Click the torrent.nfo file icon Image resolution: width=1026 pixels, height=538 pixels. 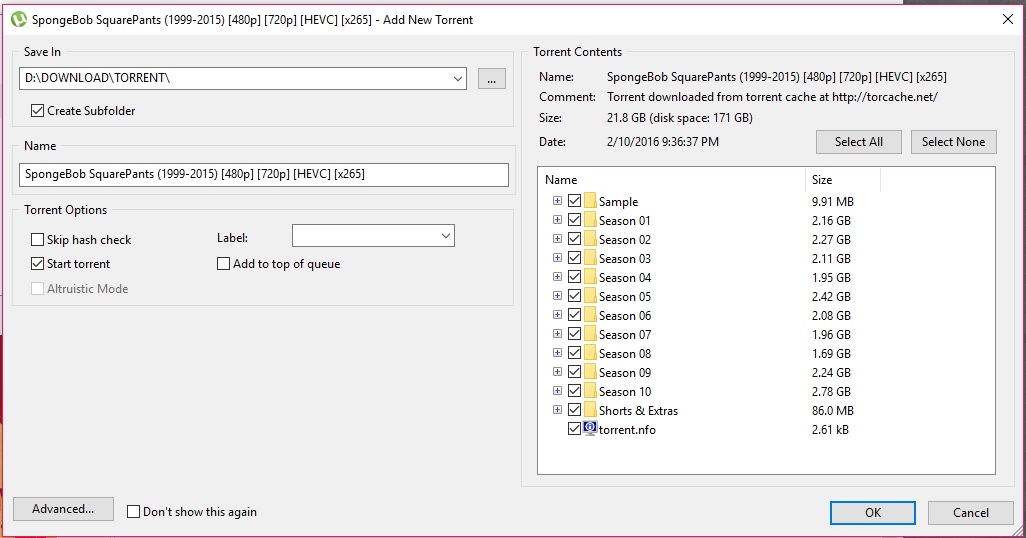tap(590, 429)
